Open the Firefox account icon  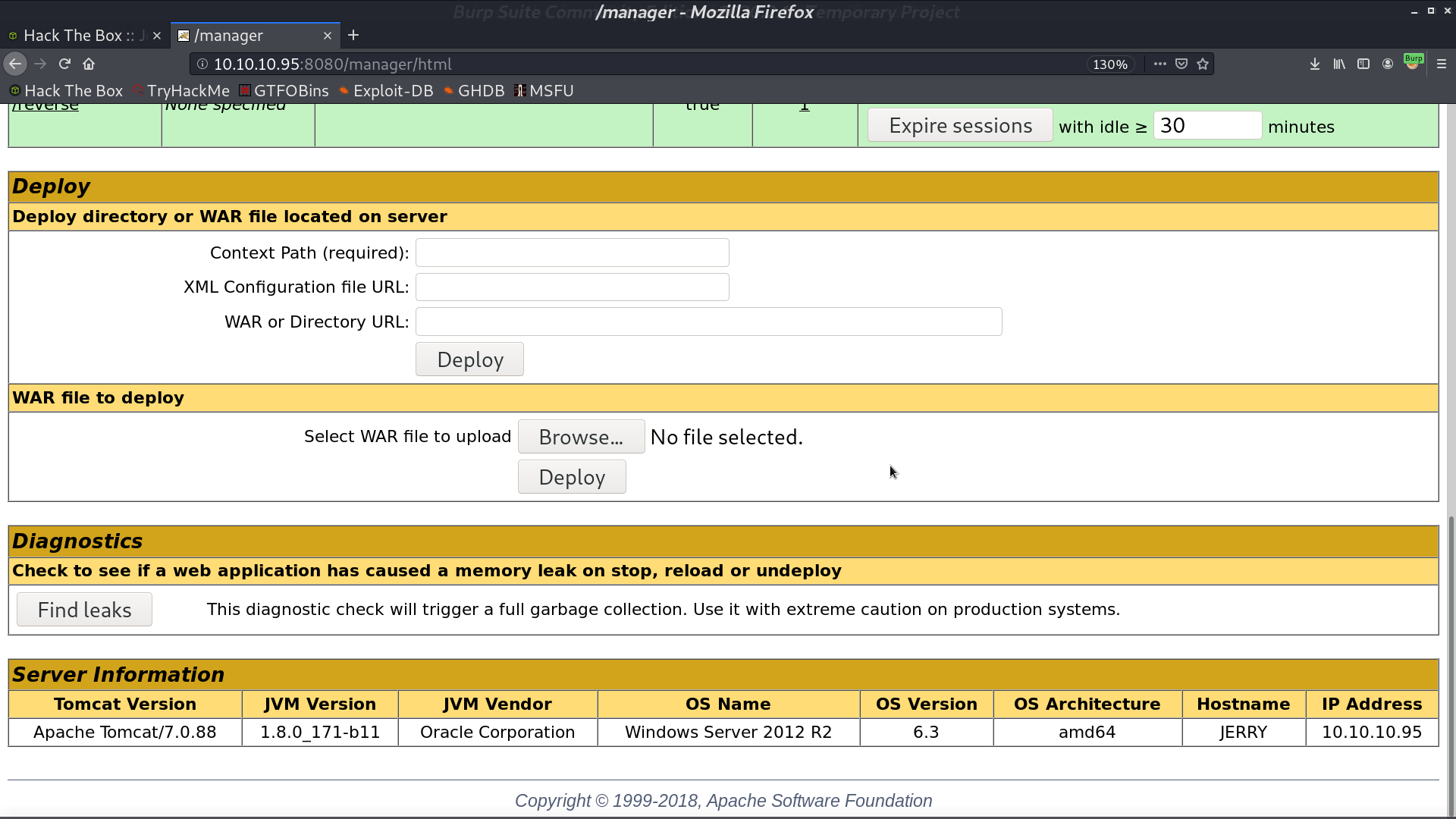coord(1388,64)
